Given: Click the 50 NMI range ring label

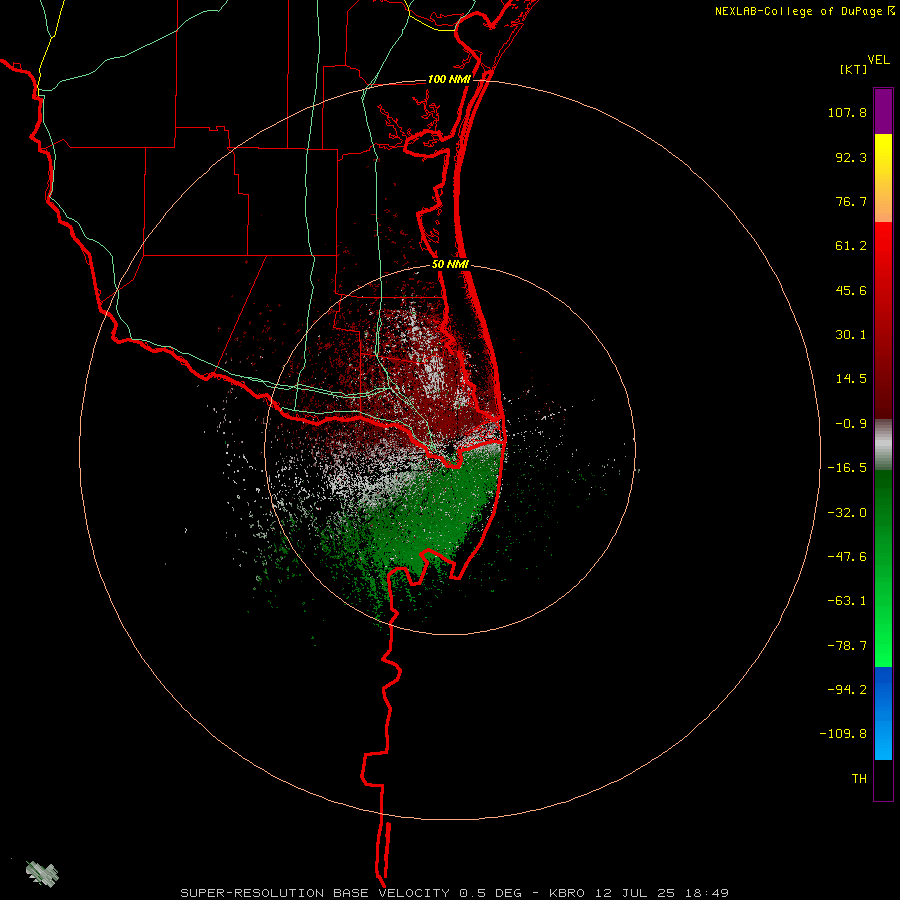Looking at the screenshot, I should coord(450,265).
